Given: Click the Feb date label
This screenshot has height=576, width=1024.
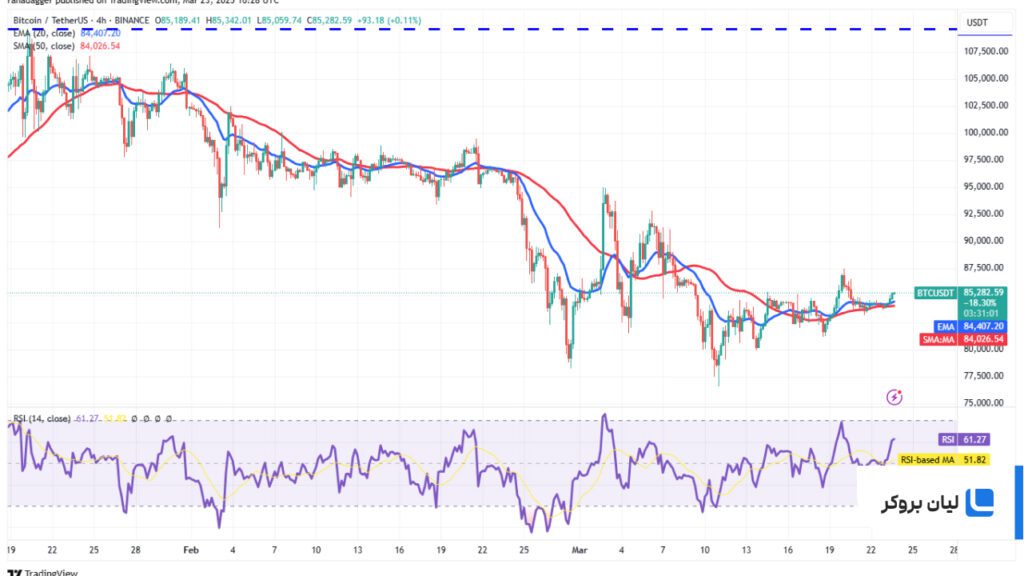Looking at the screenshot, I should click(191, 550).
